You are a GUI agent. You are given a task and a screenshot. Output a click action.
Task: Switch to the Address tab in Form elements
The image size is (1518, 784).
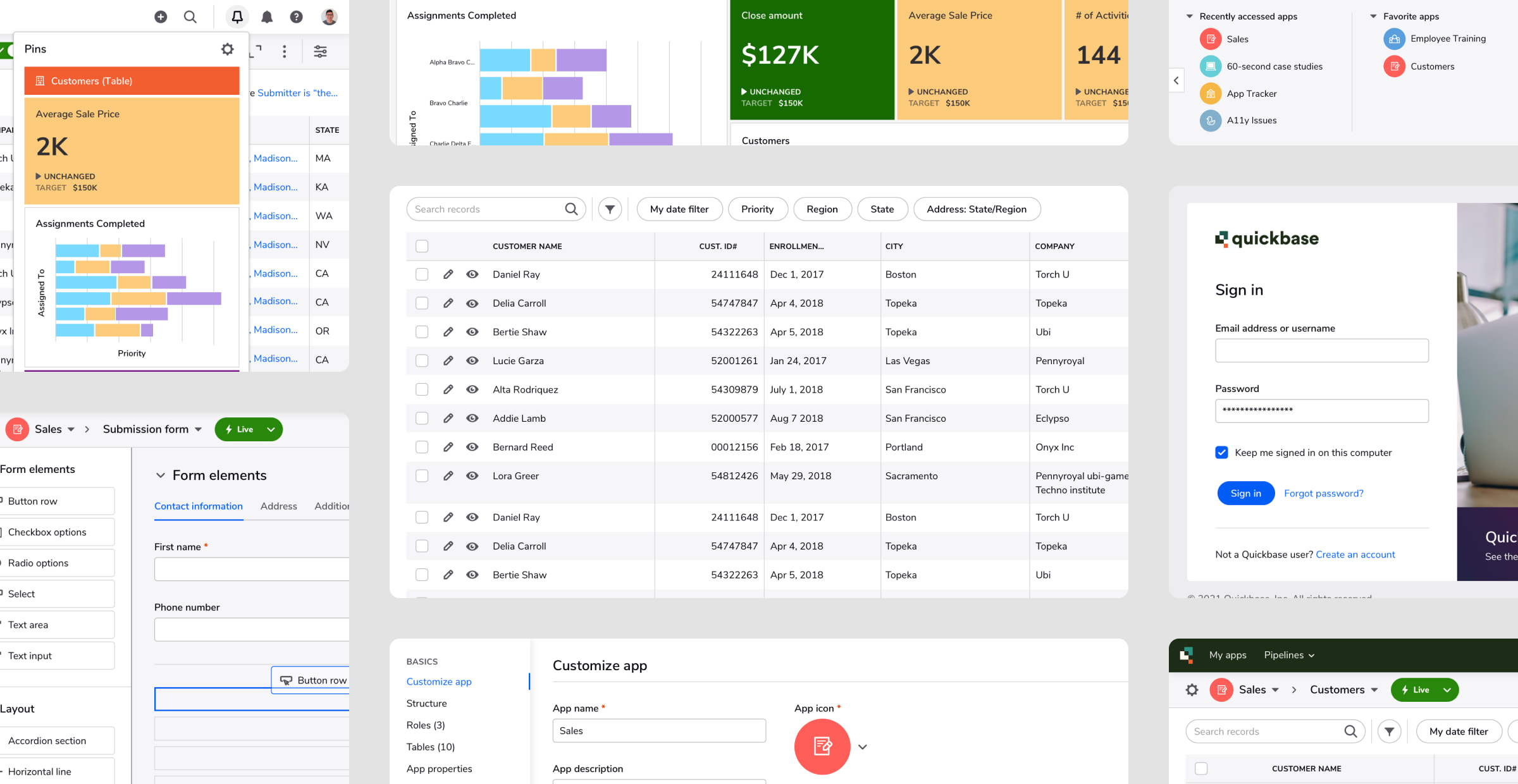pos(278,506)
